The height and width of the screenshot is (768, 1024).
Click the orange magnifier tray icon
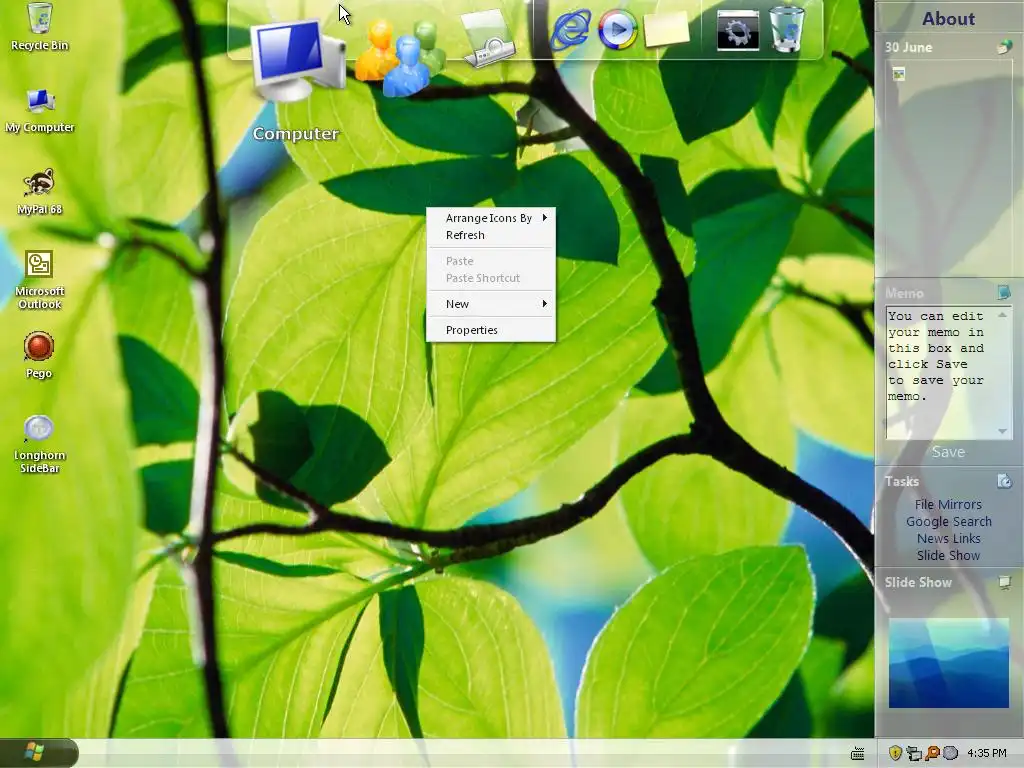(x=932, y=753)
